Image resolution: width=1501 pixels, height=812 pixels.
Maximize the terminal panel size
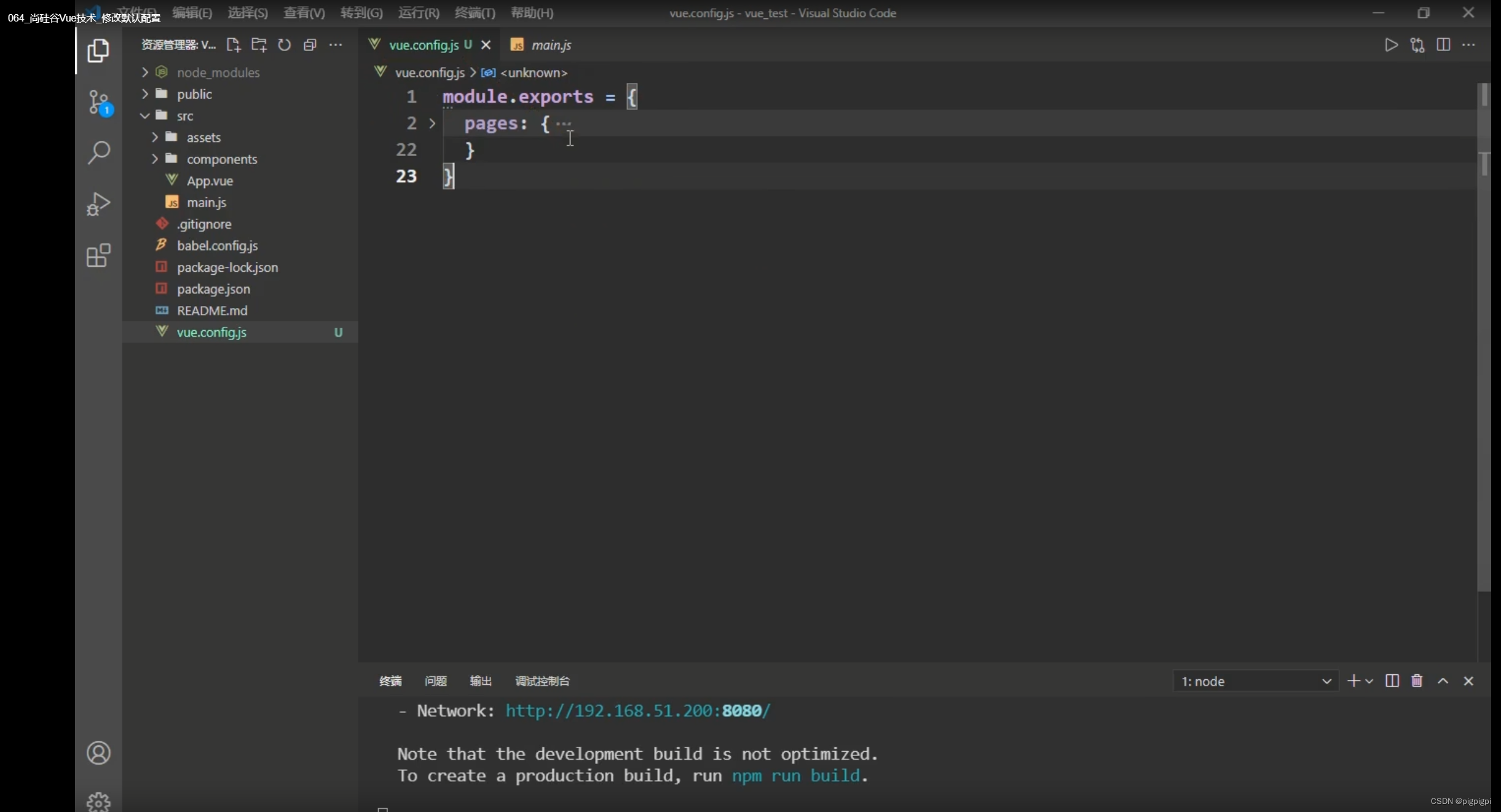click(x=1443, y=680)
